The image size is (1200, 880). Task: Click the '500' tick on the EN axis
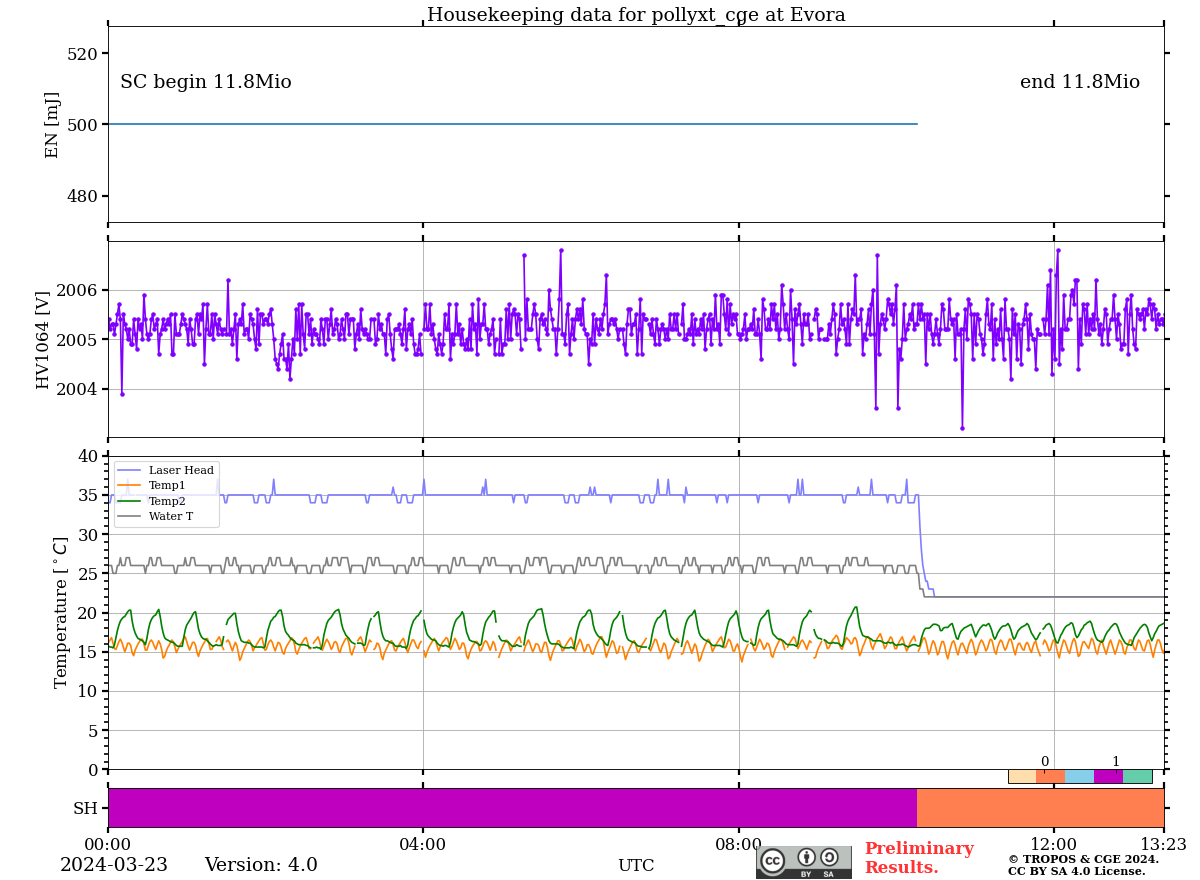83,125
